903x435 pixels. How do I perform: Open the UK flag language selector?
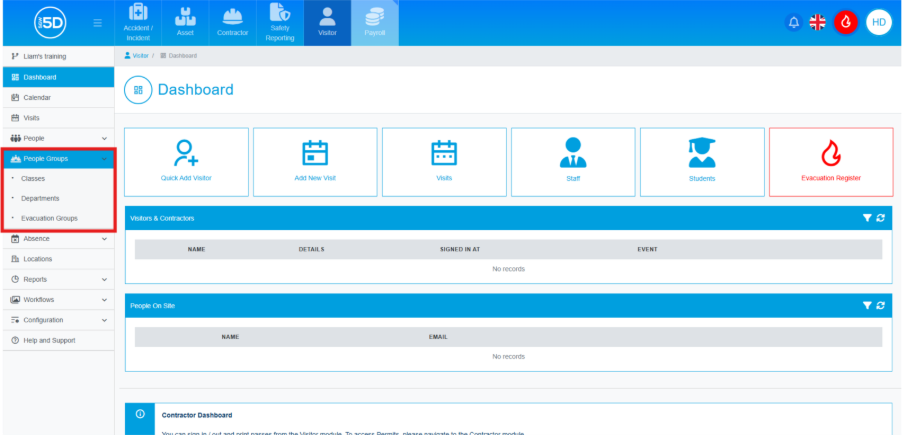point(817,22)
